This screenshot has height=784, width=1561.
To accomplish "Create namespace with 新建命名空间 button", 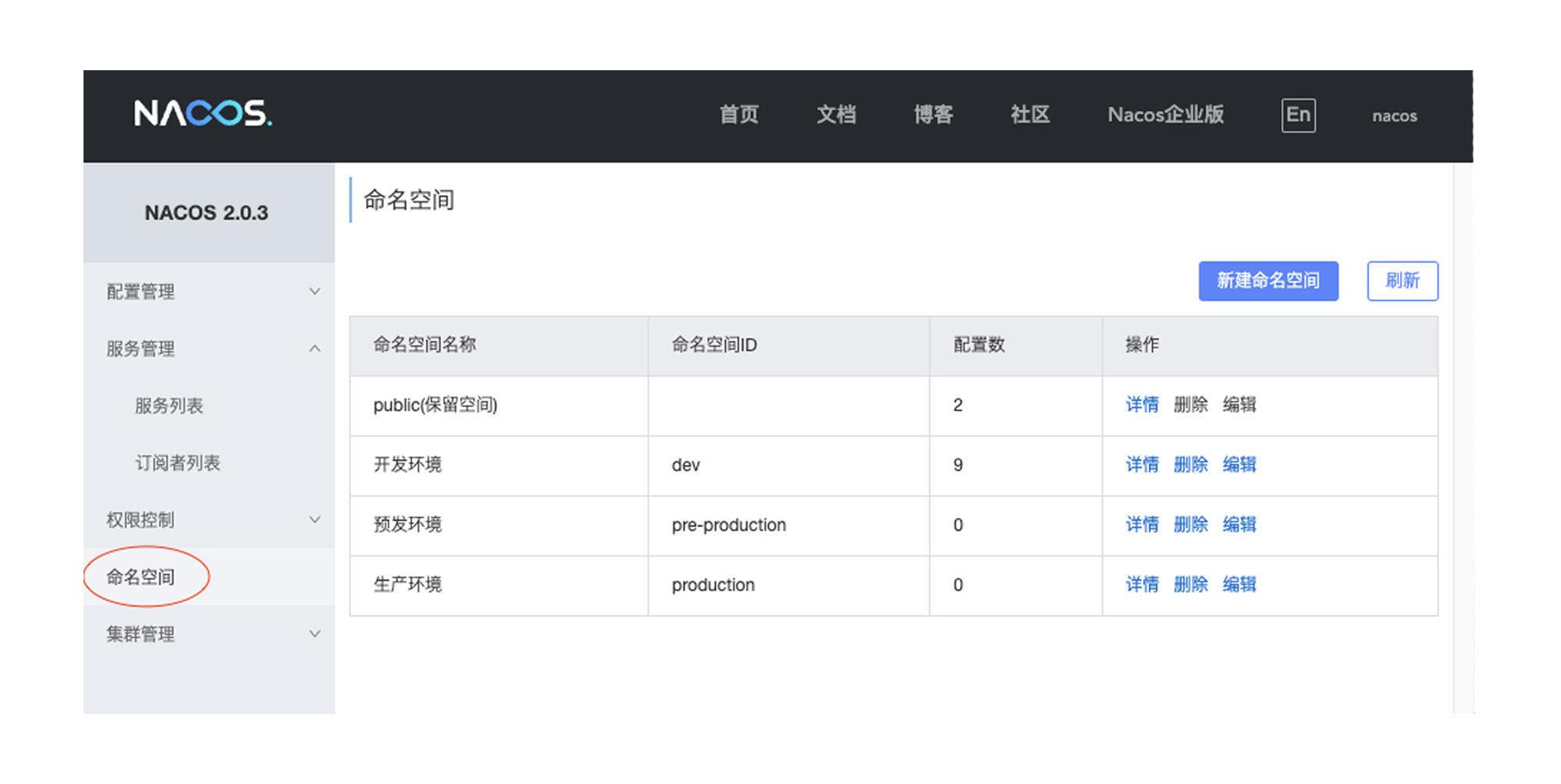I will tap(1268, 281).
